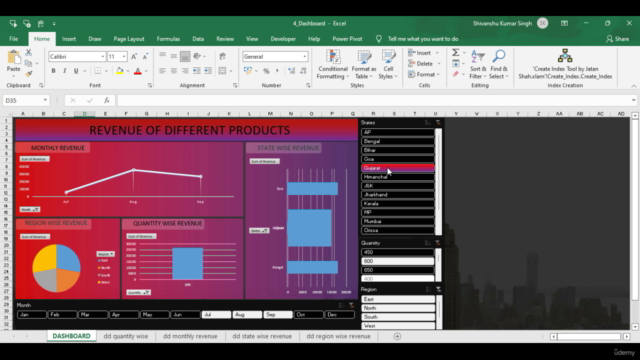Select Gujarat in States slicer
The height and width of the screenshot is (360, 640).
tap(398, 168)
